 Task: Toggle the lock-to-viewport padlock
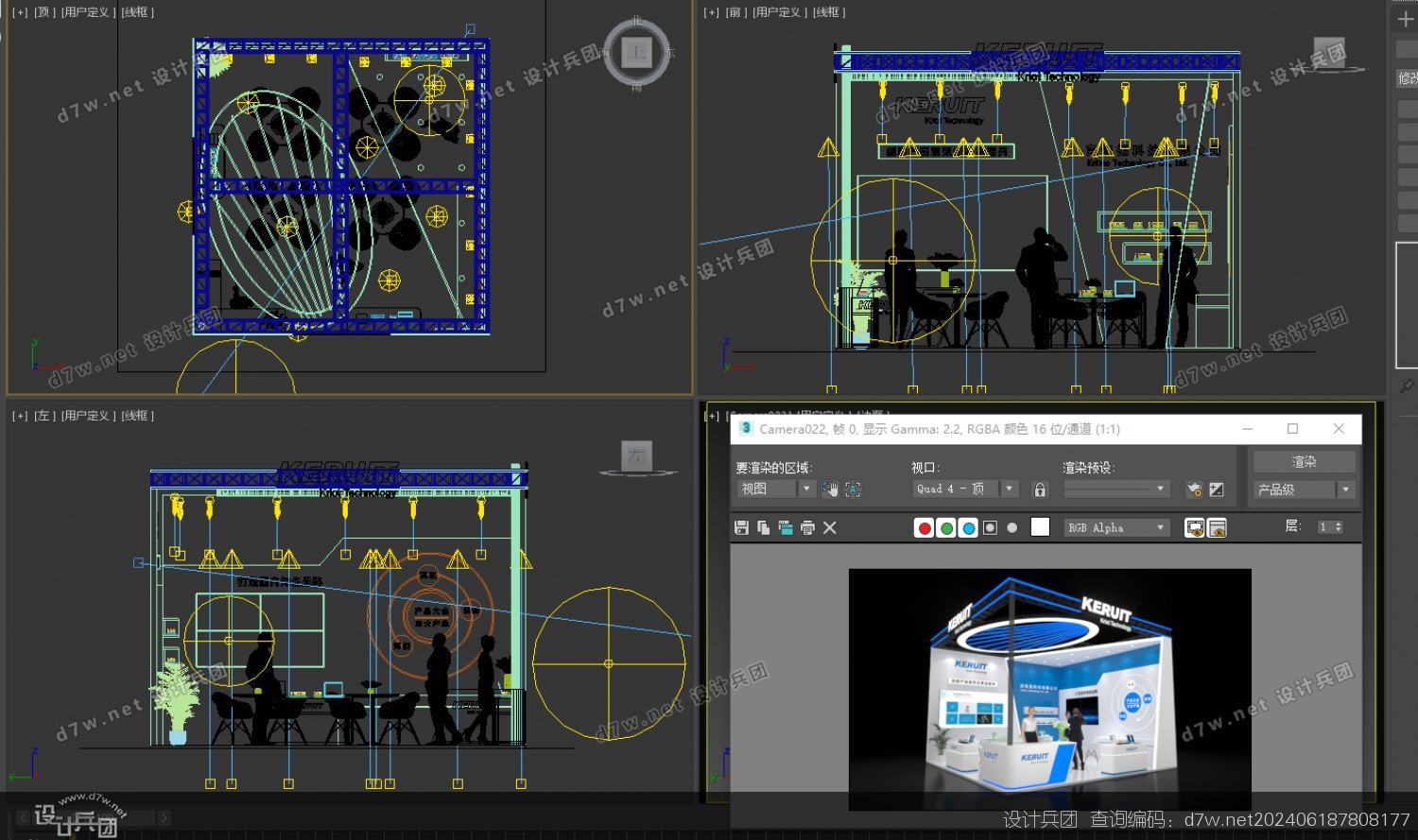(x=1040, y=489)
